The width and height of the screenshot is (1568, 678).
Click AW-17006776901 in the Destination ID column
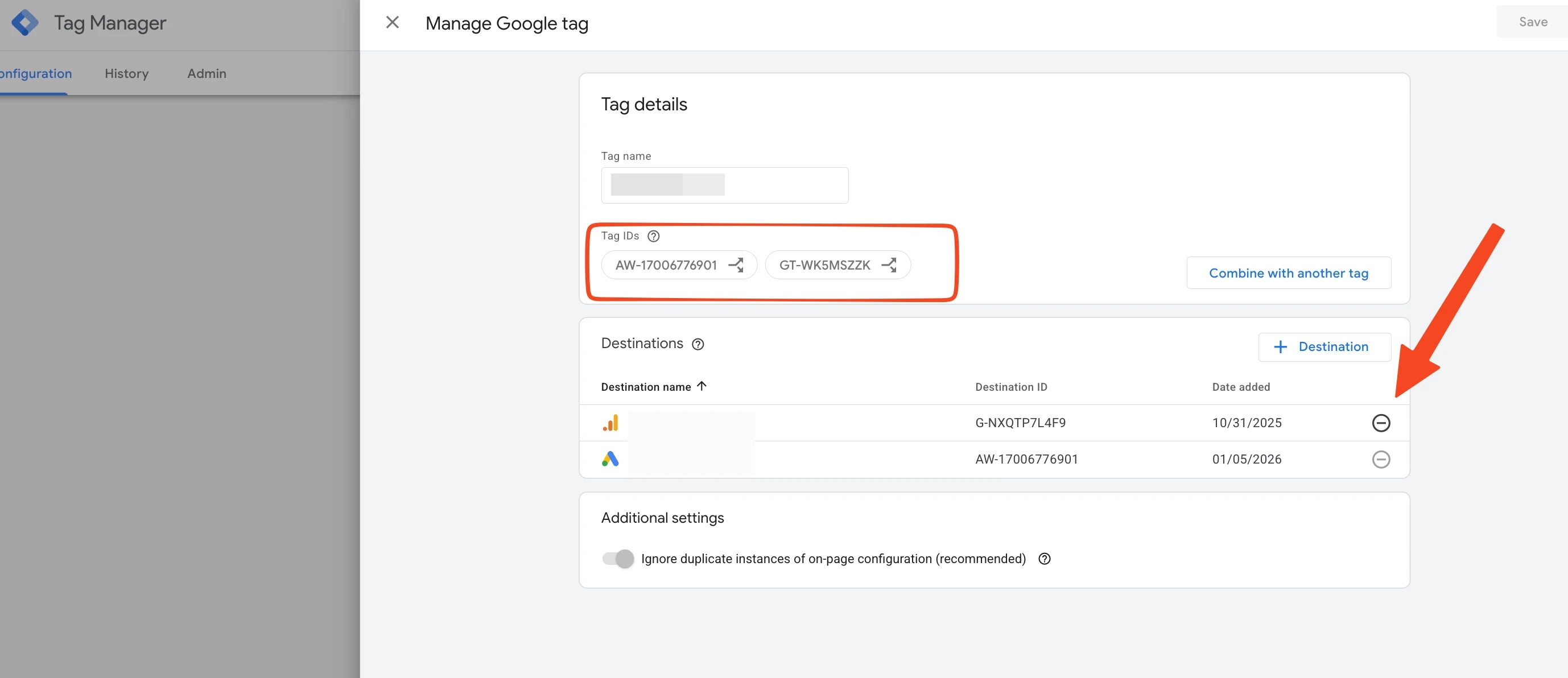pos(1026,460)
